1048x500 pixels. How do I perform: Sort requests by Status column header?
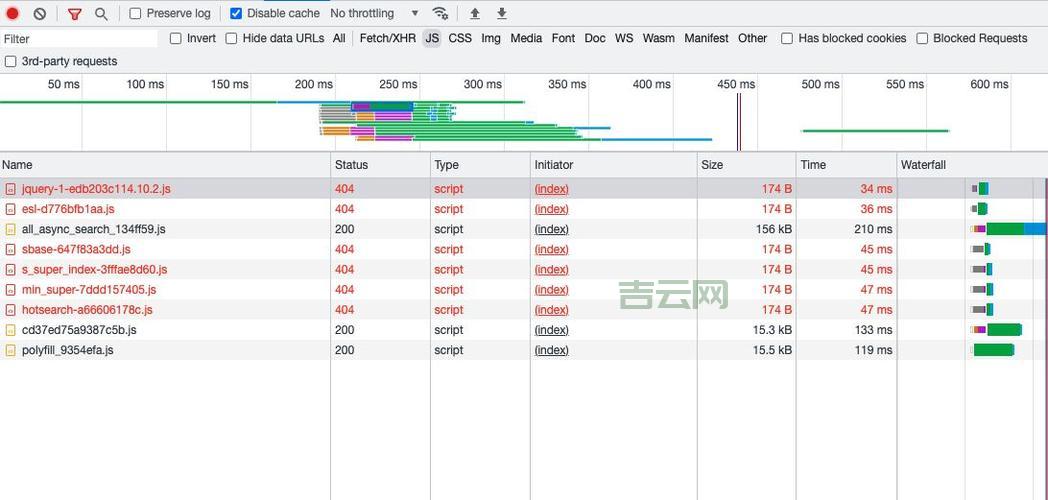(351, 165)
